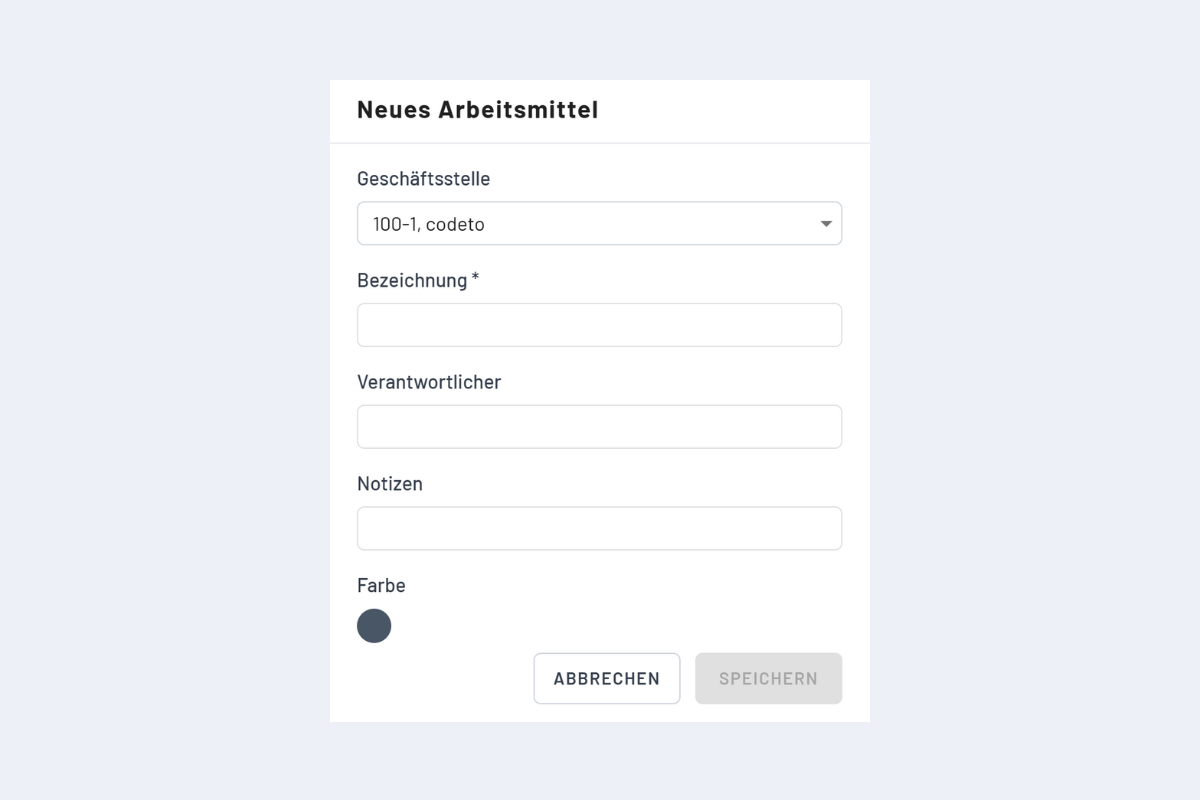Click the Verantwortlicher field label
Screen dimensions: 1200x800
429,382
